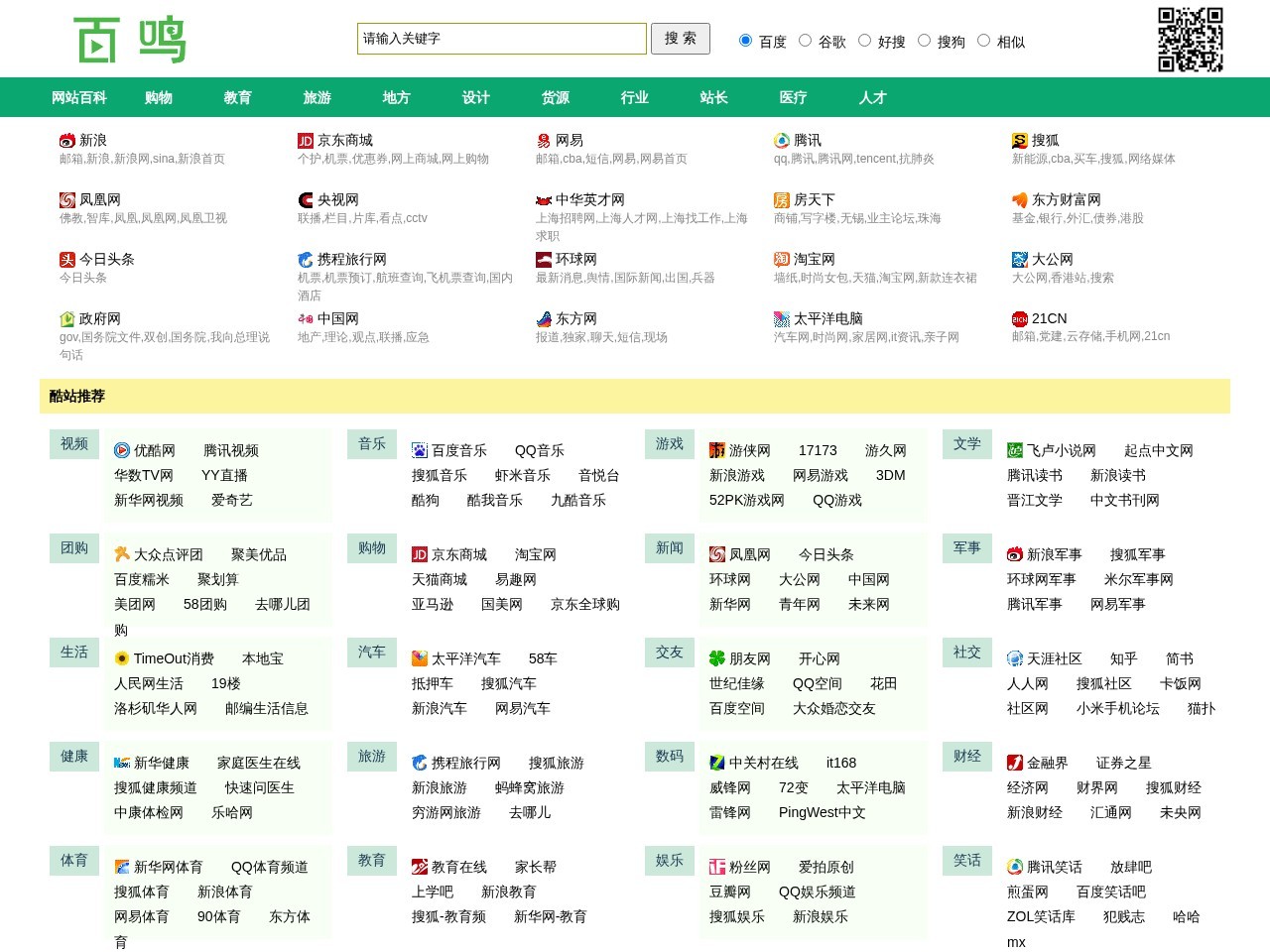Click the Tencent 腾讯 penguin icon

[x=781, y=140]
